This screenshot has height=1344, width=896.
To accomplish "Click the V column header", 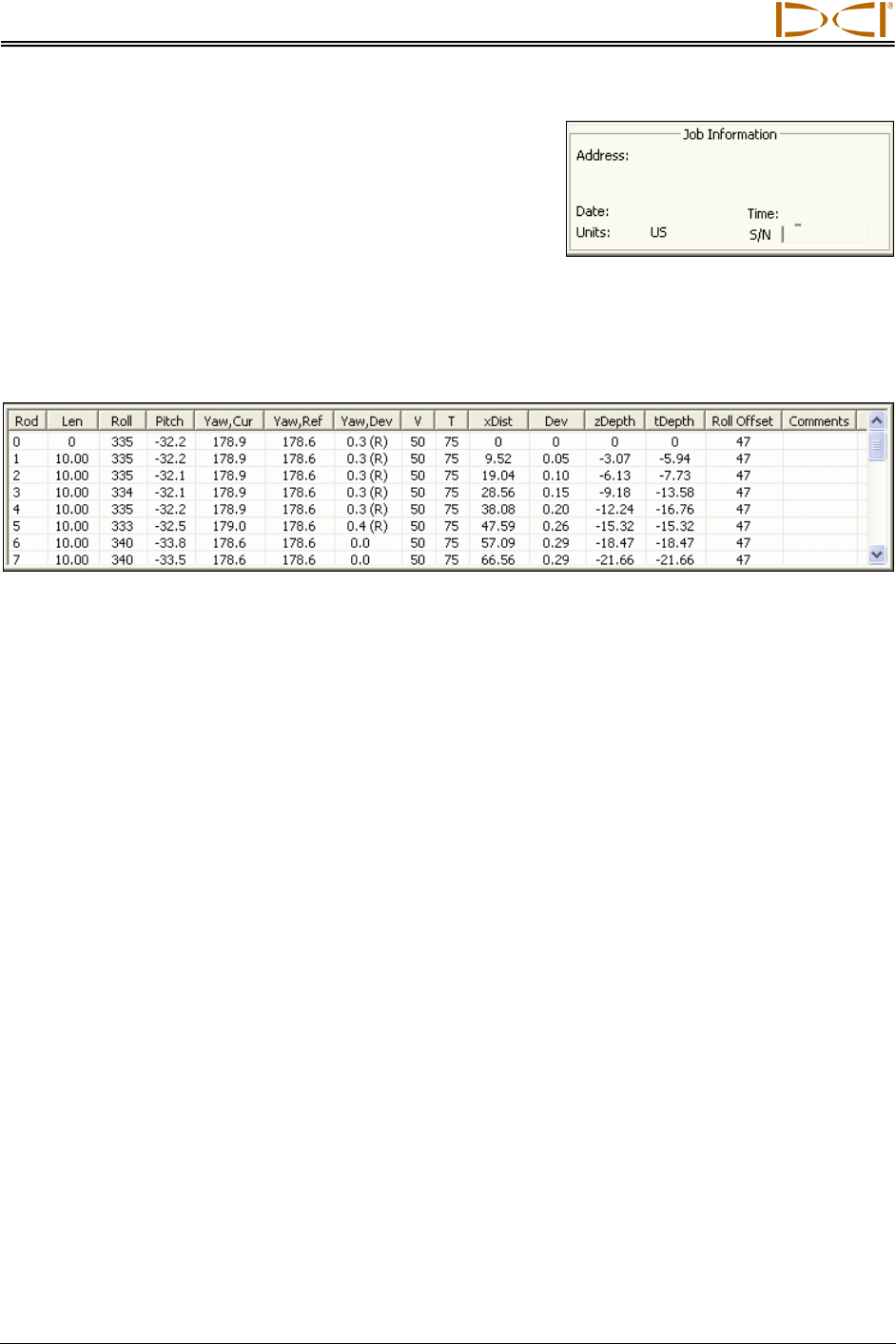I will [x=418, y=421].
